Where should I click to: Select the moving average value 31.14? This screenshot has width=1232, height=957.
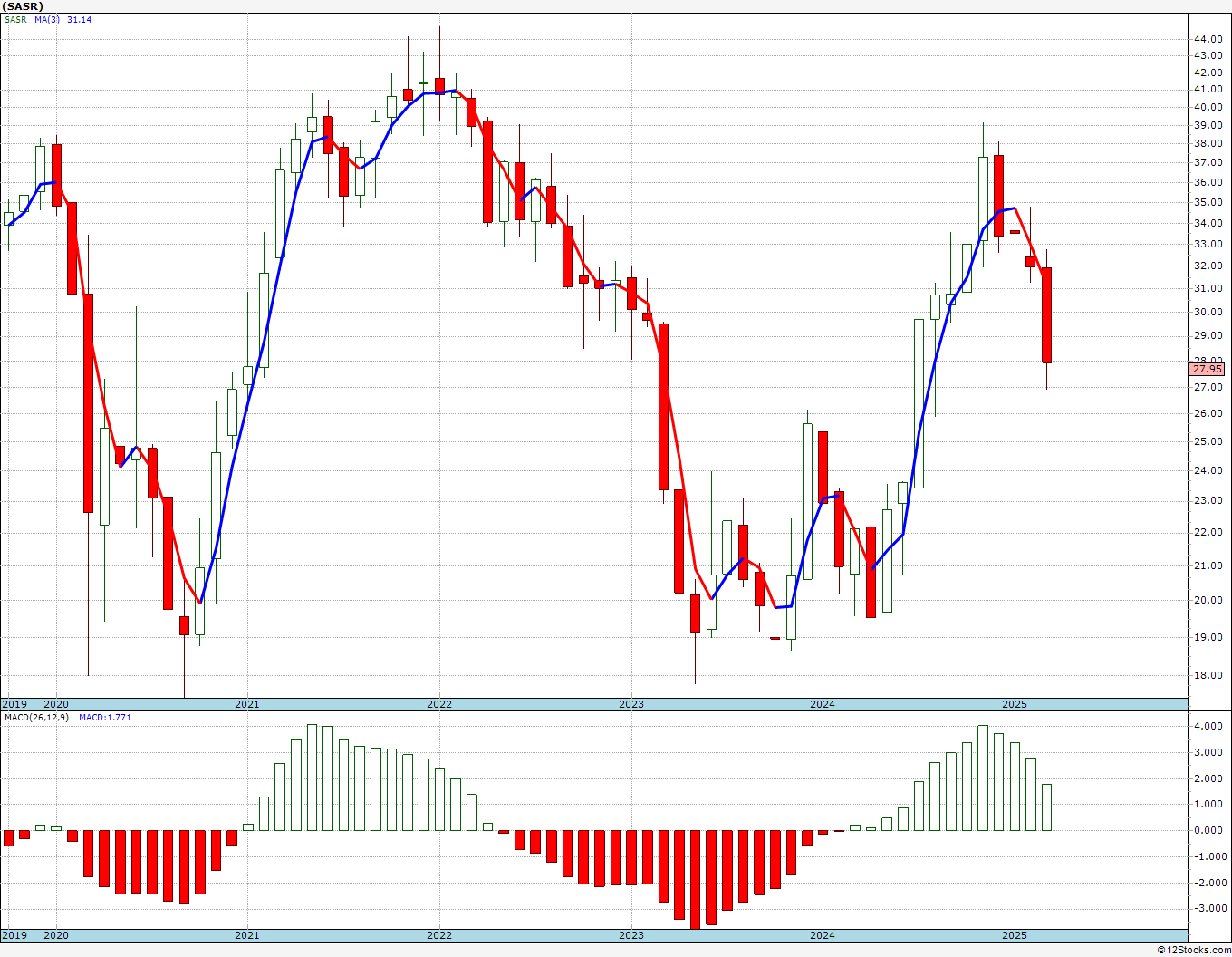79,20
